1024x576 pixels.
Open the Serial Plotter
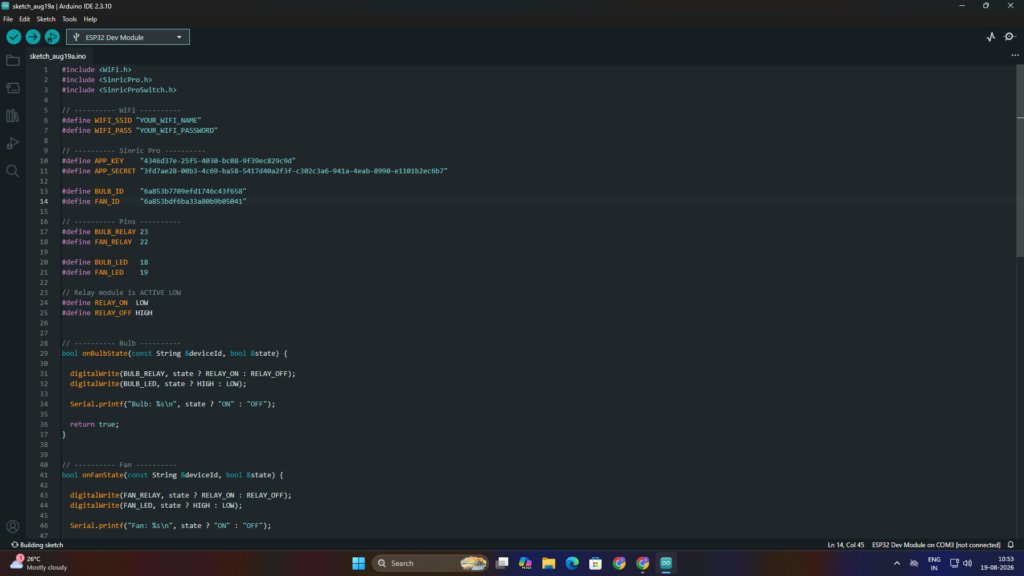(x=991, y=37)
